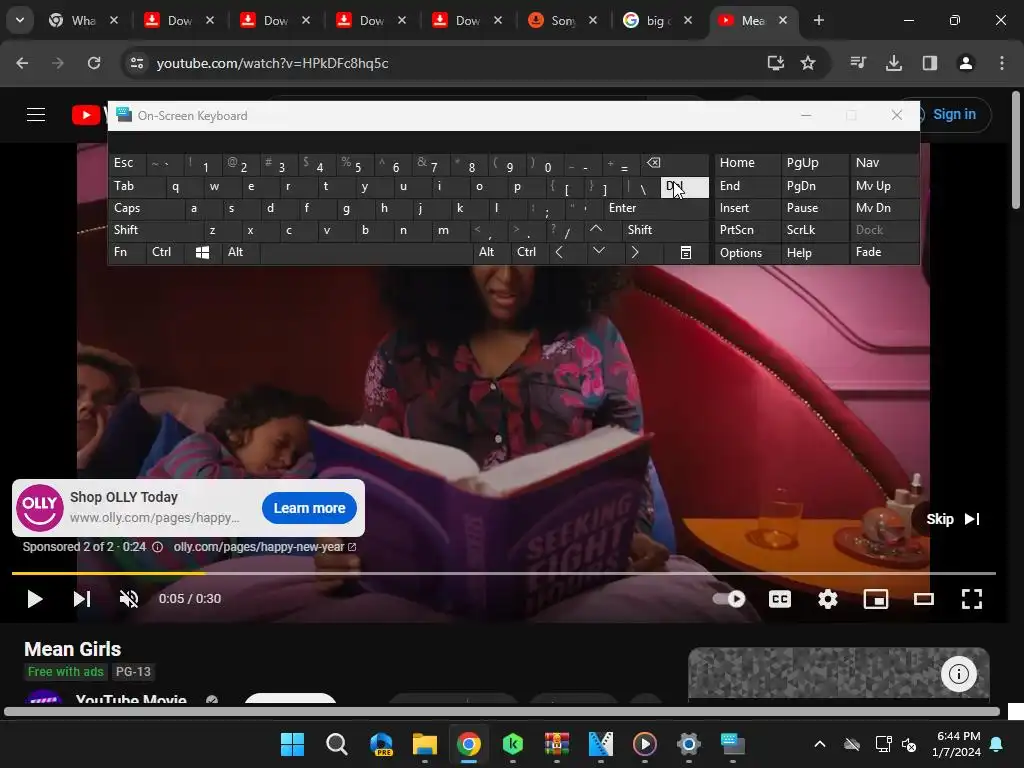
Task: Toggle ScrLk key on On-Screen Keyboard
Action: click(x=814, y=230)
